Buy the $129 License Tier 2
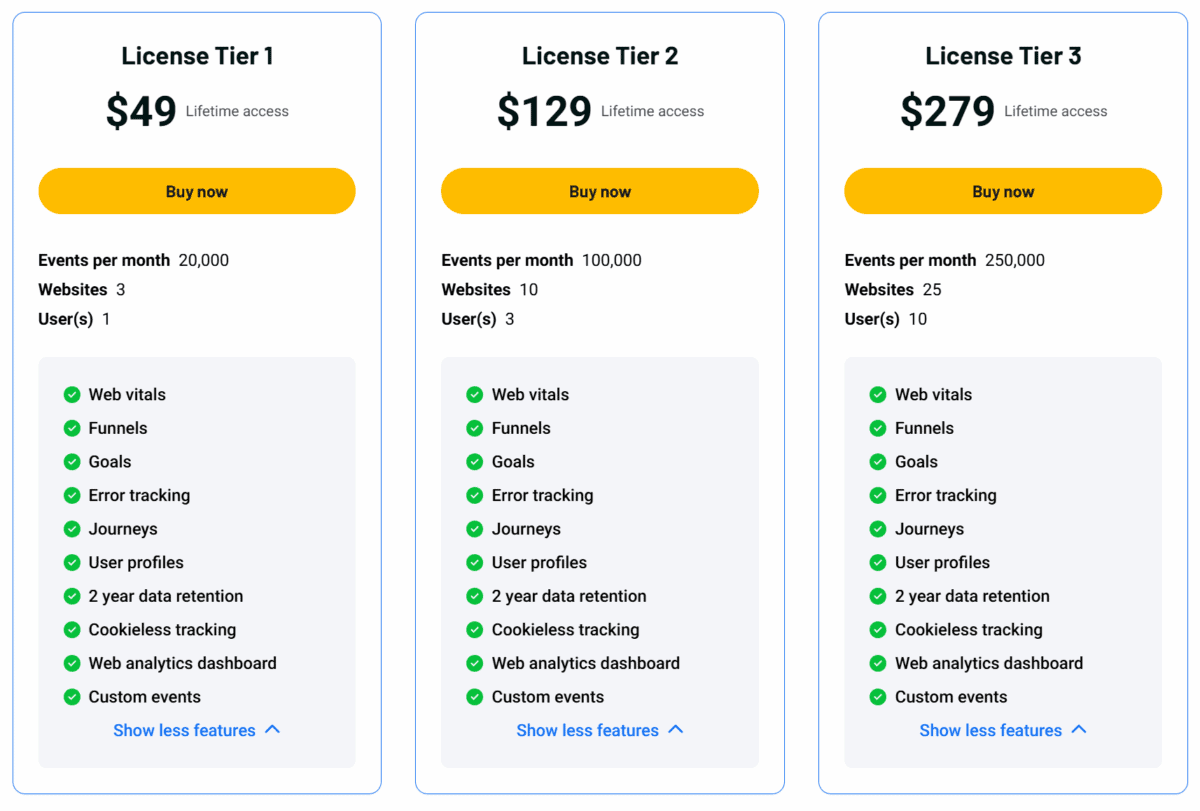1200x811 pixels. point(600,191)
